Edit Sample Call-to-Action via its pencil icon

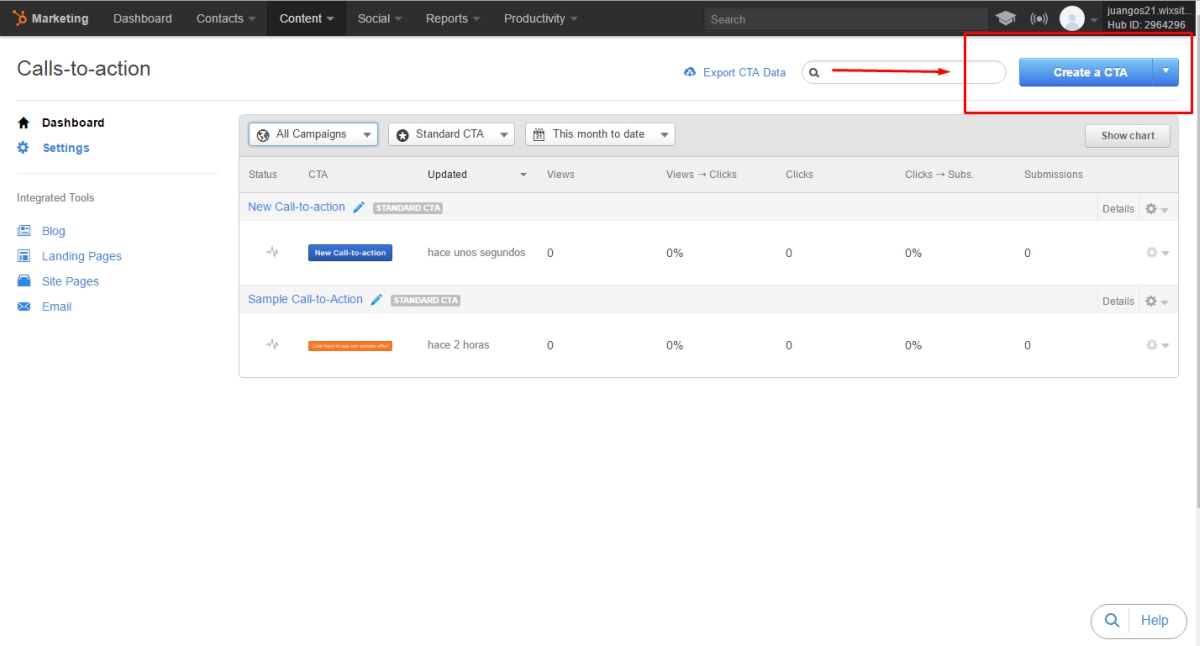click(376, 299)
